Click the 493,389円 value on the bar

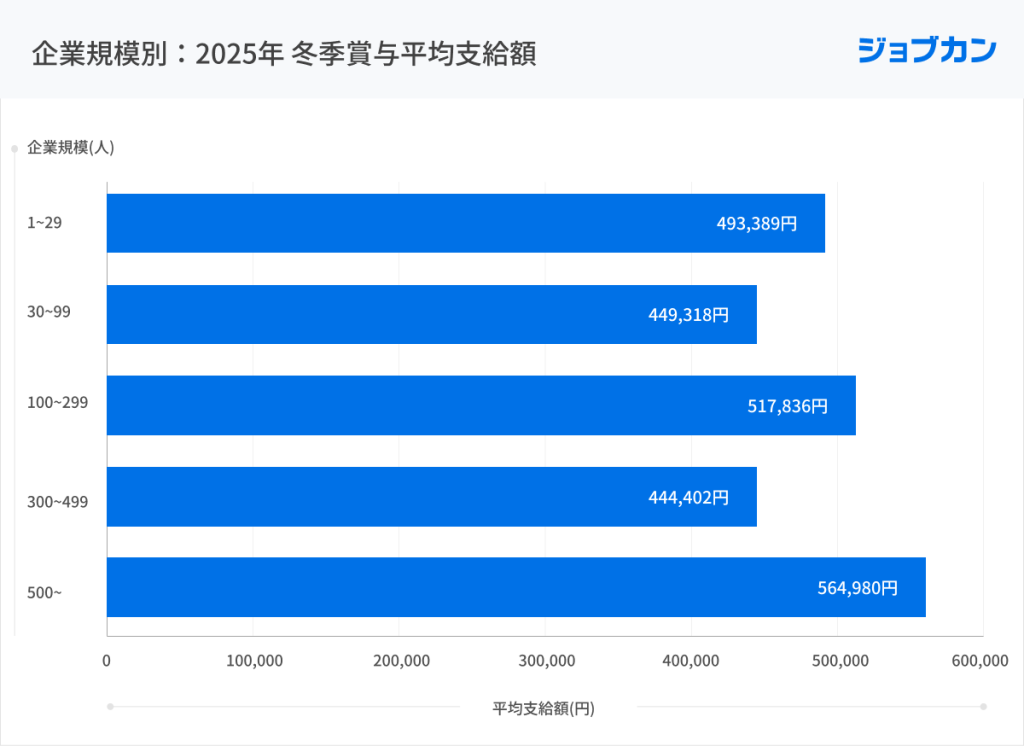point(757,224)
